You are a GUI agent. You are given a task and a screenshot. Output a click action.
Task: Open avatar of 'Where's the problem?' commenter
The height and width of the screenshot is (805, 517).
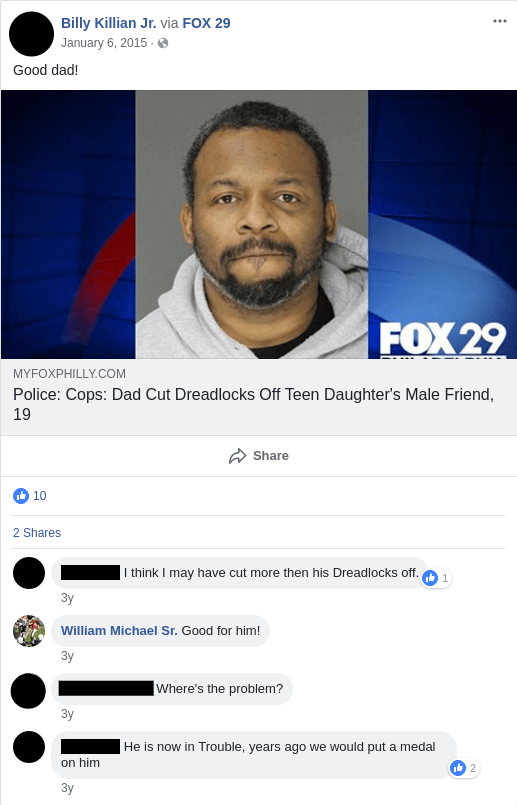(x=28, y=691)
